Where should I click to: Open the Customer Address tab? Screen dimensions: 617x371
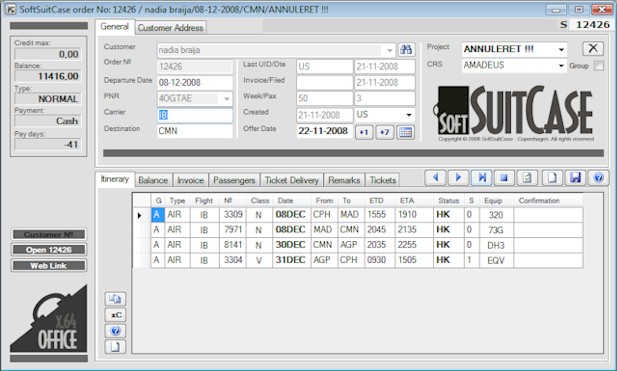(x=170, y=28)
